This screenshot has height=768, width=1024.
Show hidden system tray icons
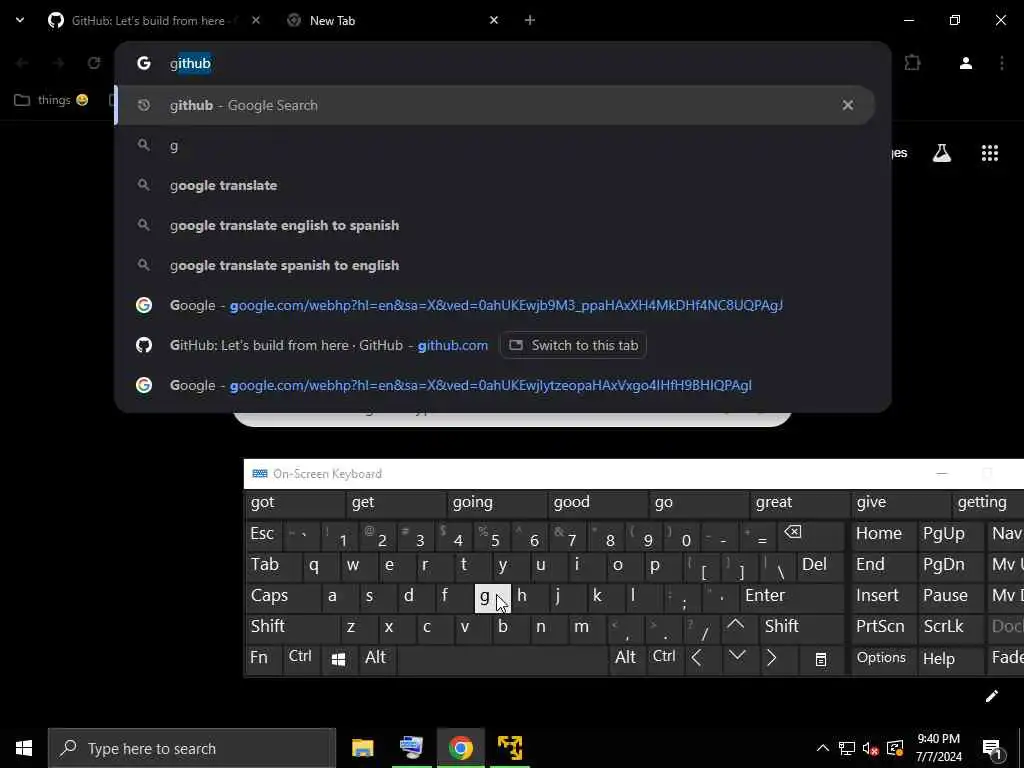pos(823,748)
